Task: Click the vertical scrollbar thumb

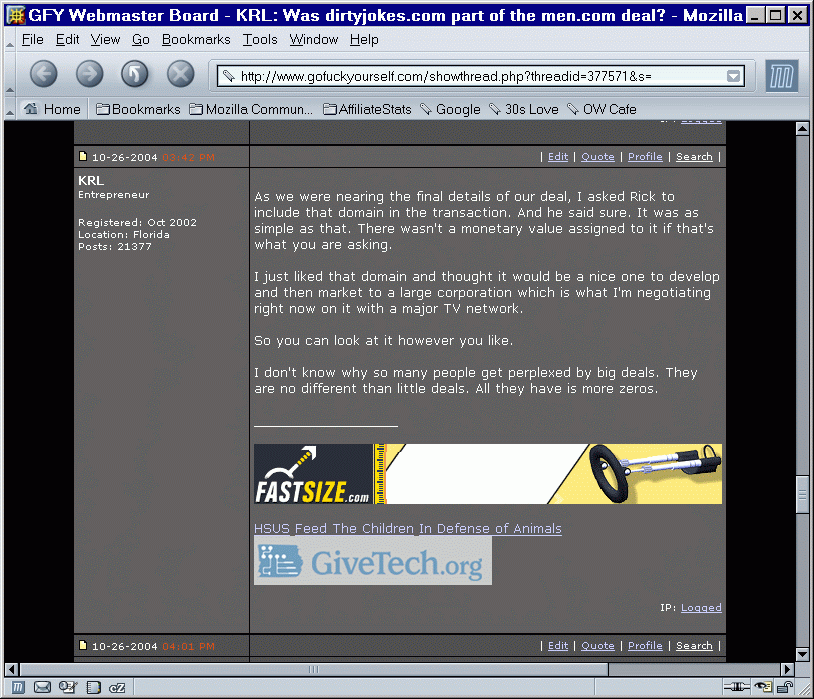Action: point(802,494)
